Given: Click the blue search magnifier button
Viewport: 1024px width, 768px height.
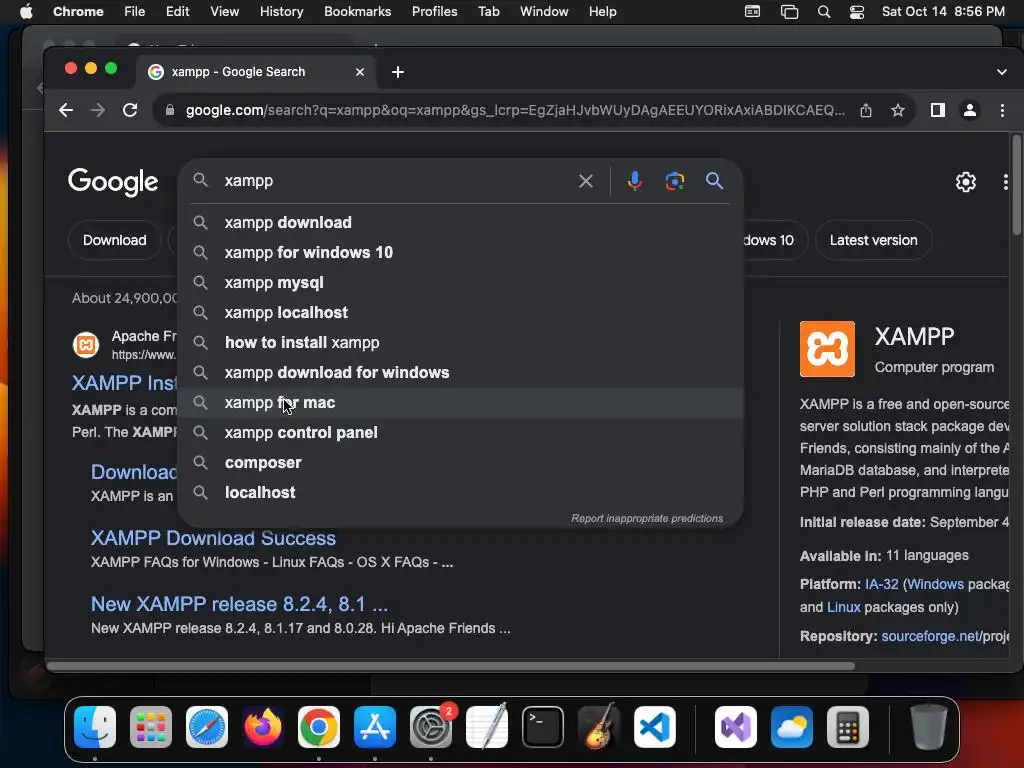Looking at the screenshot, I should pos(714,181).
